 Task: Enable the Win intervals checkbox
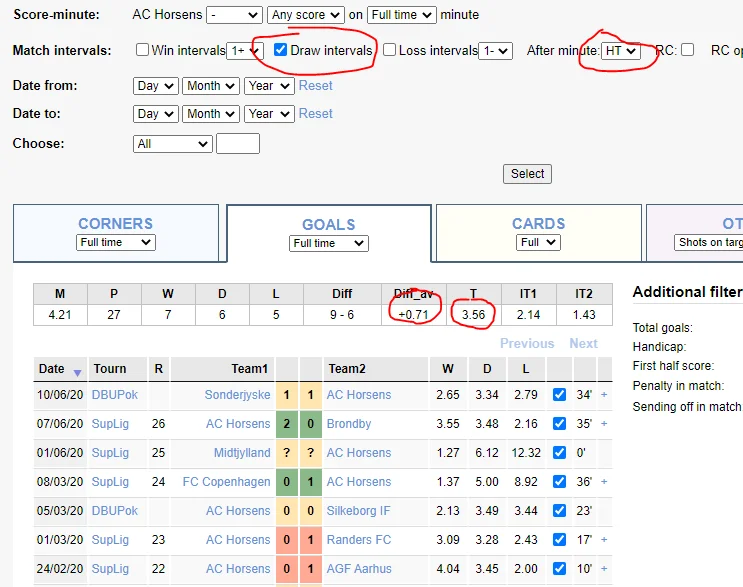(142, 50)
